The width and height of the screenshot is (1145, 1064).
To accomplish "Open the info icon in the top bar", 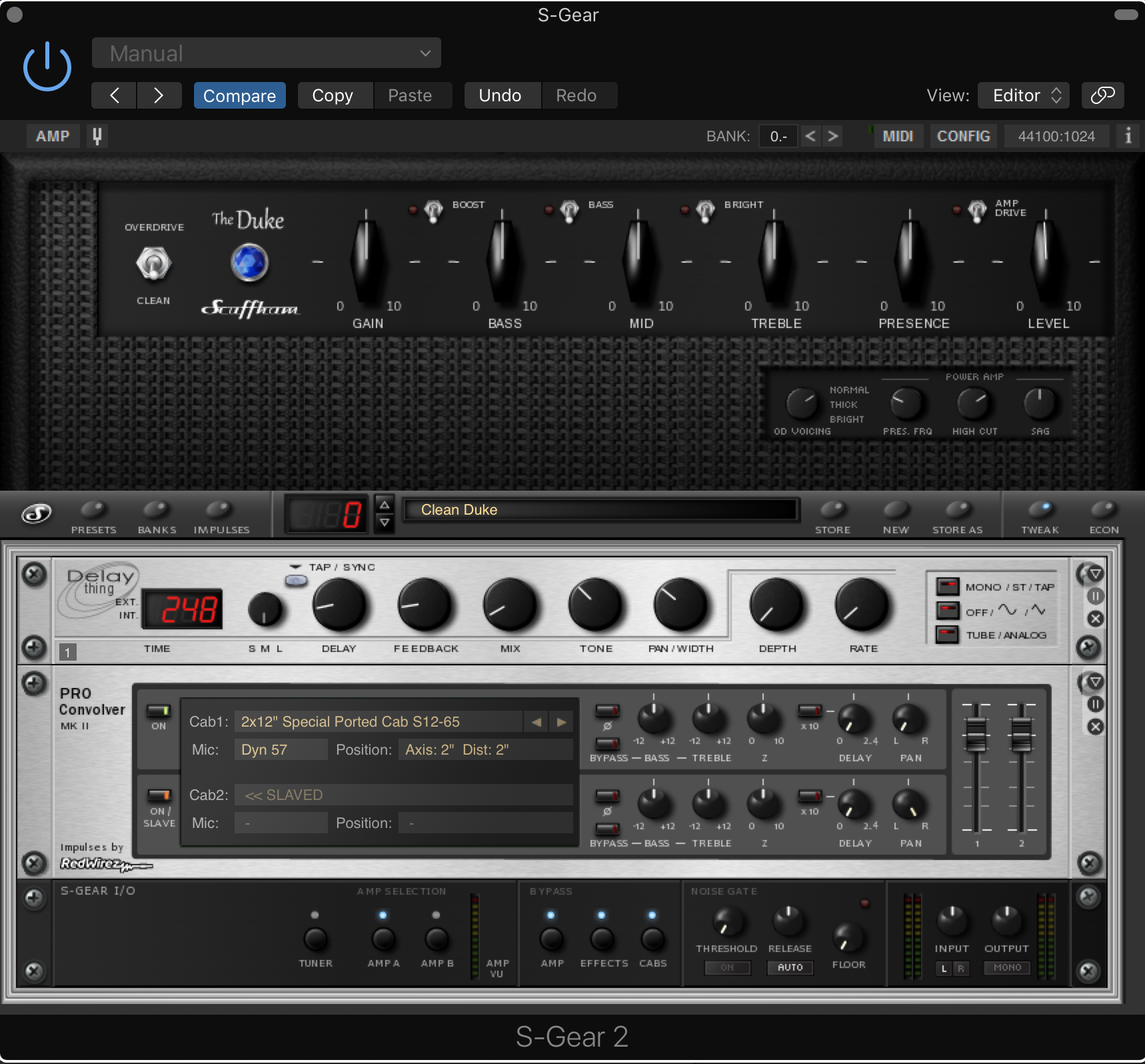I will coord(1128,136).
